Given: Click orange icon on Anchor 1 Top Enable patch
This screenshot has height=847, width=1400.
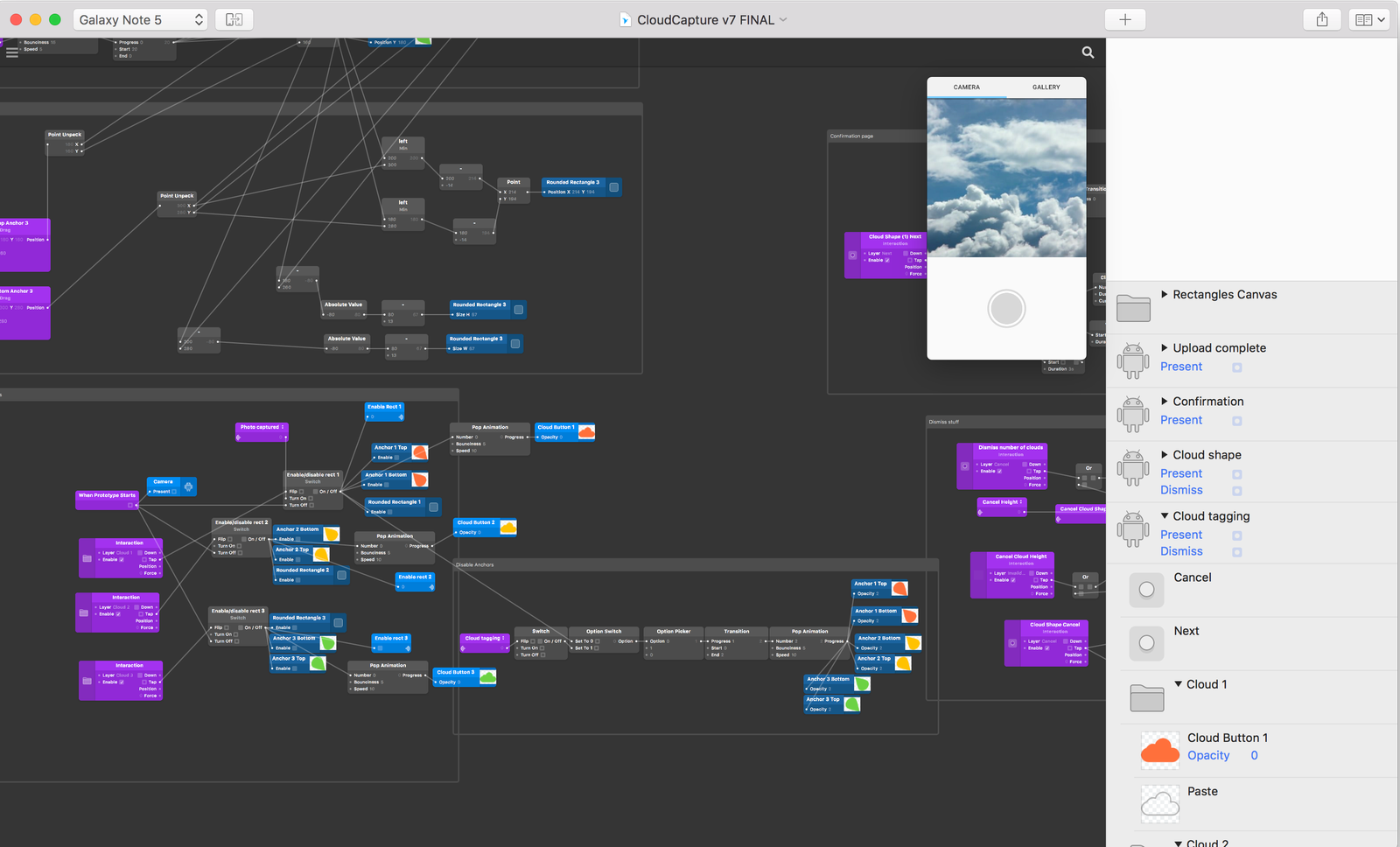Looking at the screenshot, I should (420, 452).
